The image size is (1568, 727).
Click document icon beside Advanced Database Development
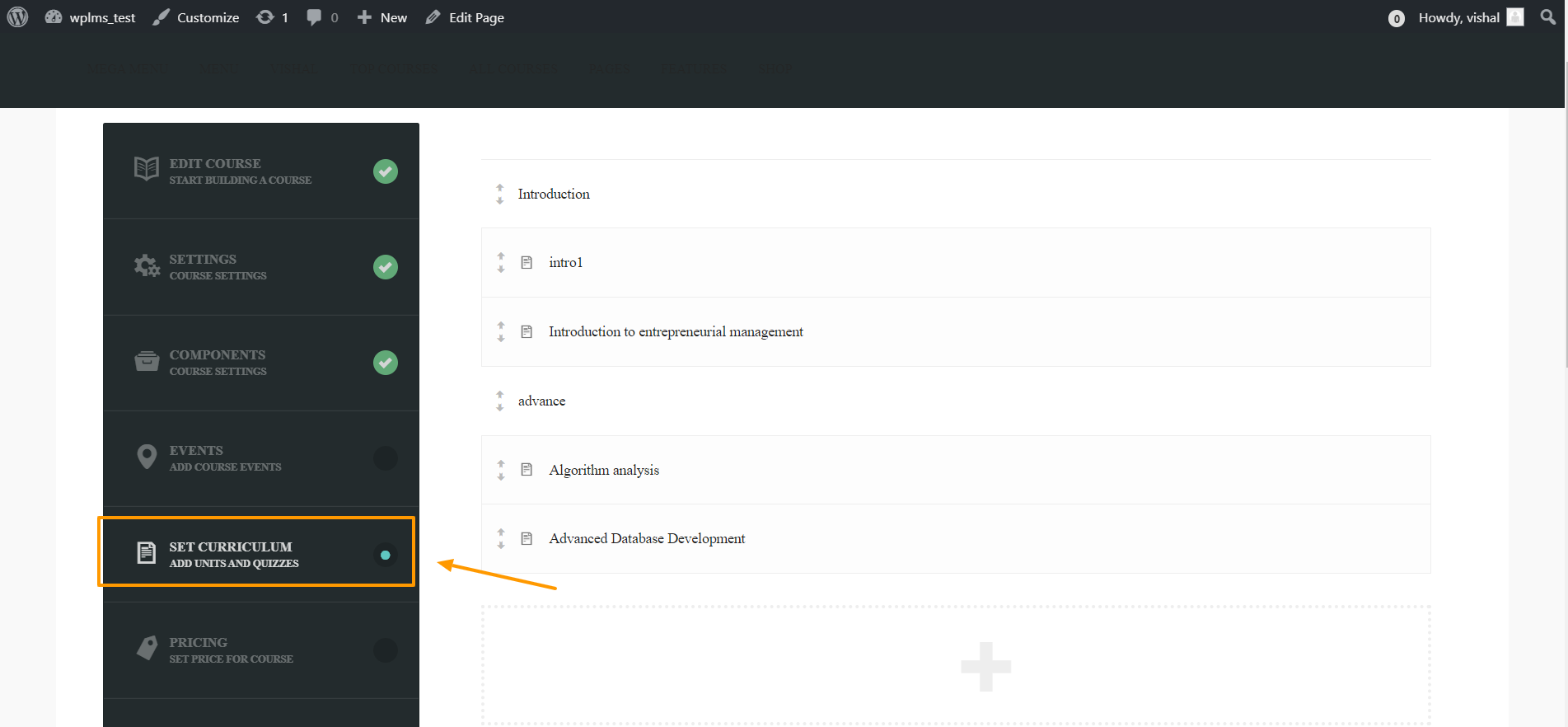527,538
